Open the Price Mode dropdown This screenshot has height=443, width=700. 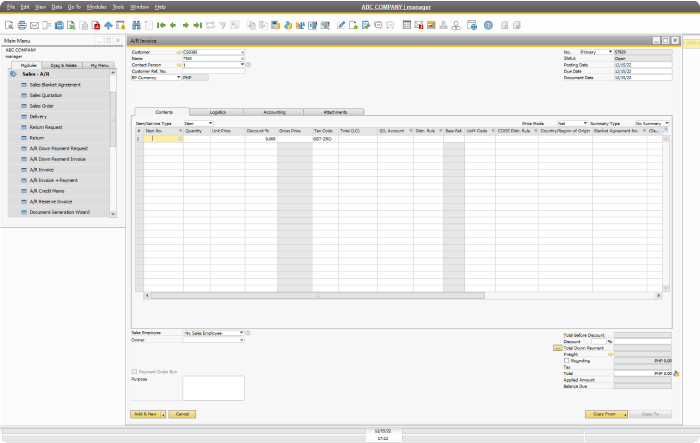(x=585, y=123)
